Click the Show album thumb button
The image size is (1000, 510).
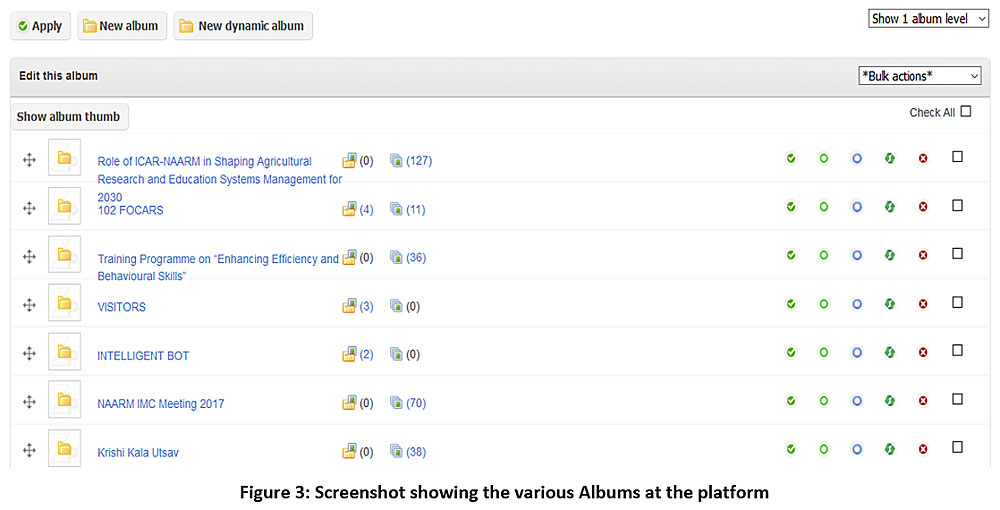[x=69, y=117]
